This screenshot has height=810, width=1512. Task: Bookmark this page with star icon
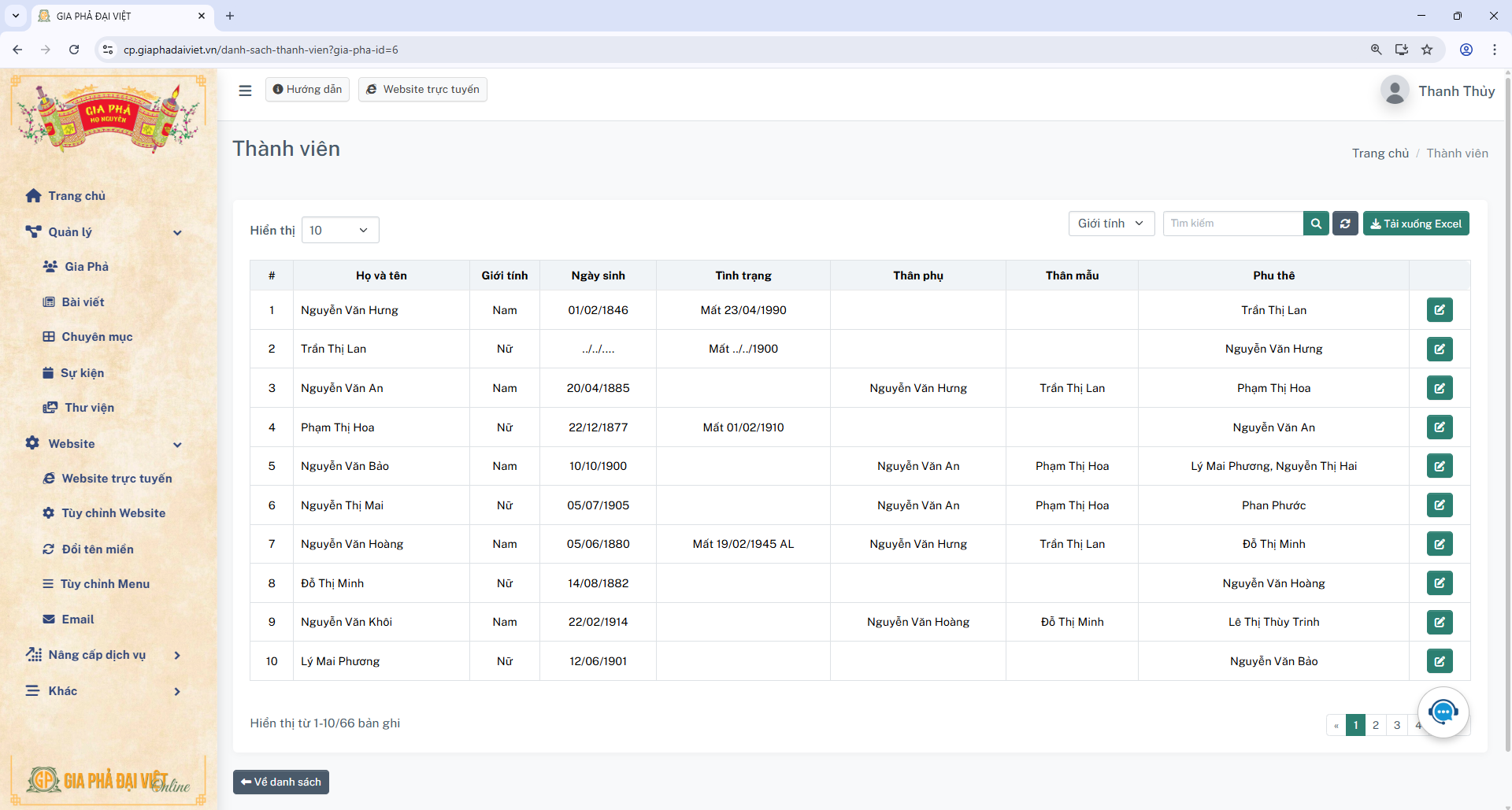coord(1427,50)
